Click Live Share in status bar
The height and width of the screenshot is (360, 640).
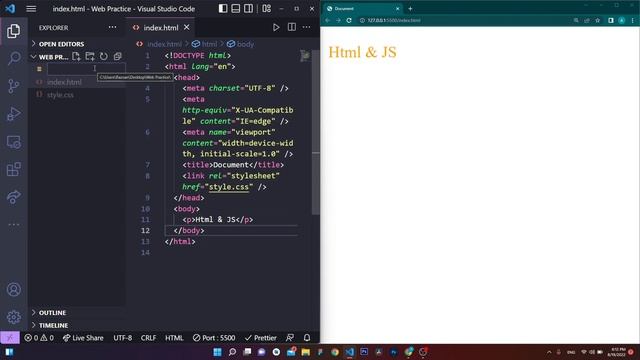[83, 338]
